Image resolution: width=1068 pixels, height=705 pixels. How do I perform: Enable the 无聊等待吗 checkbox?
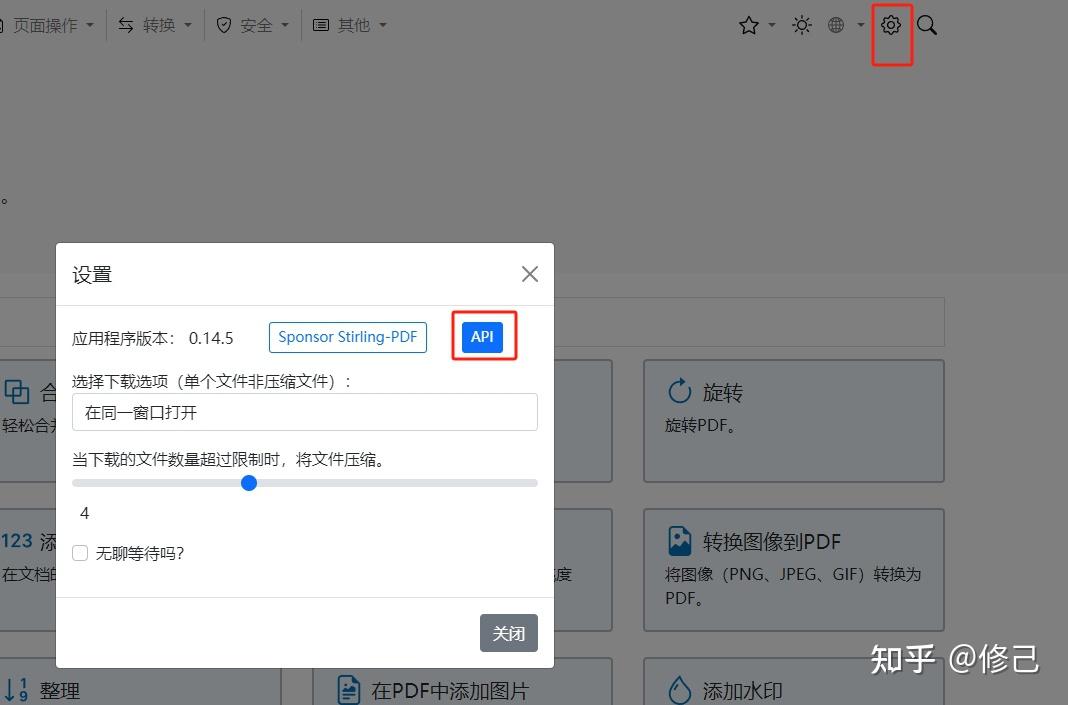[x=80, y=553]
